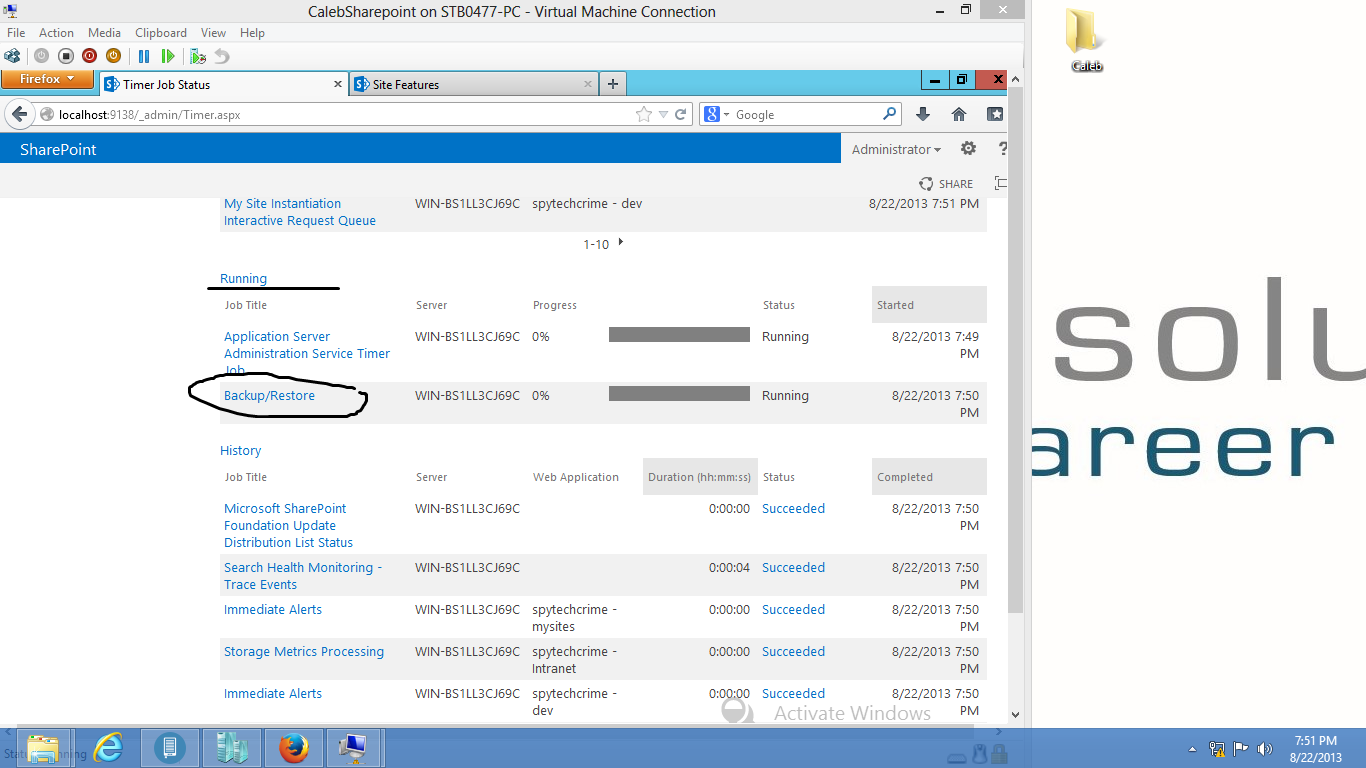Click the SharePoint brand text in header

pos(58,149)
